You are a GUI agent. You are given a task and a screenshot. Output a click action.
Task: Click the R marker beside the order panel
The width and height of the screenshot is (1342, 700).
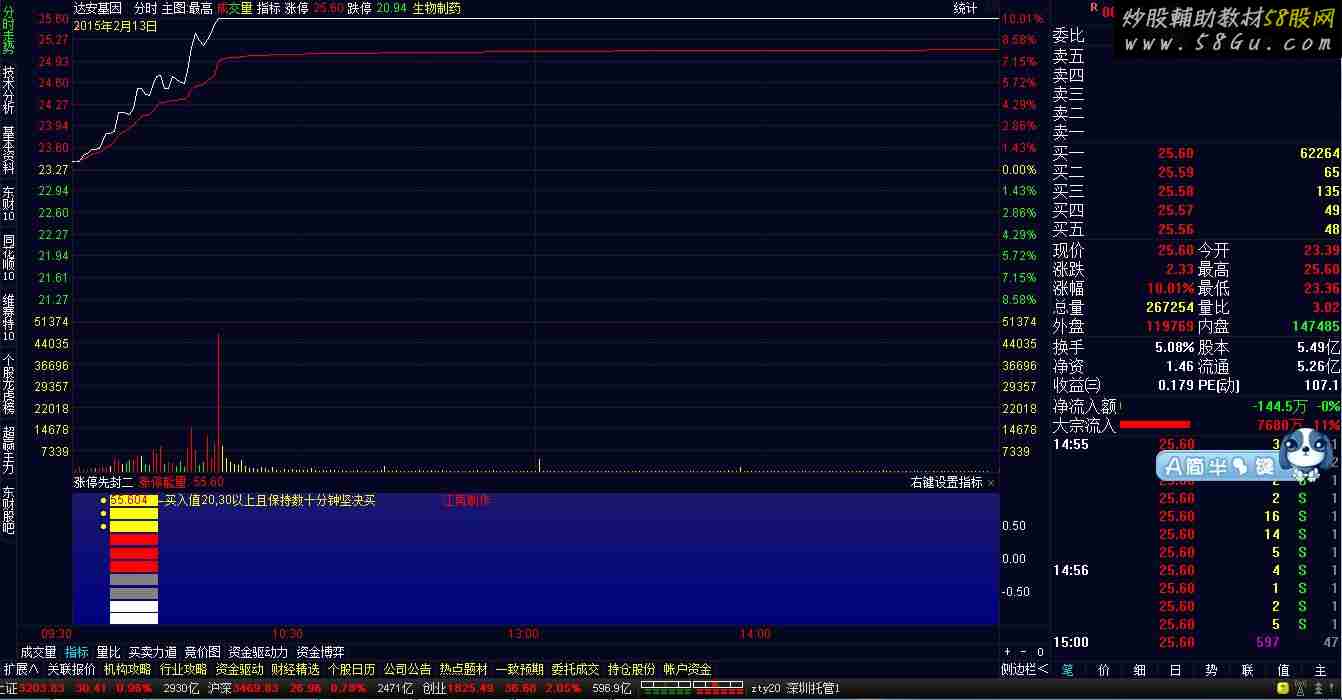[1094, 8]
